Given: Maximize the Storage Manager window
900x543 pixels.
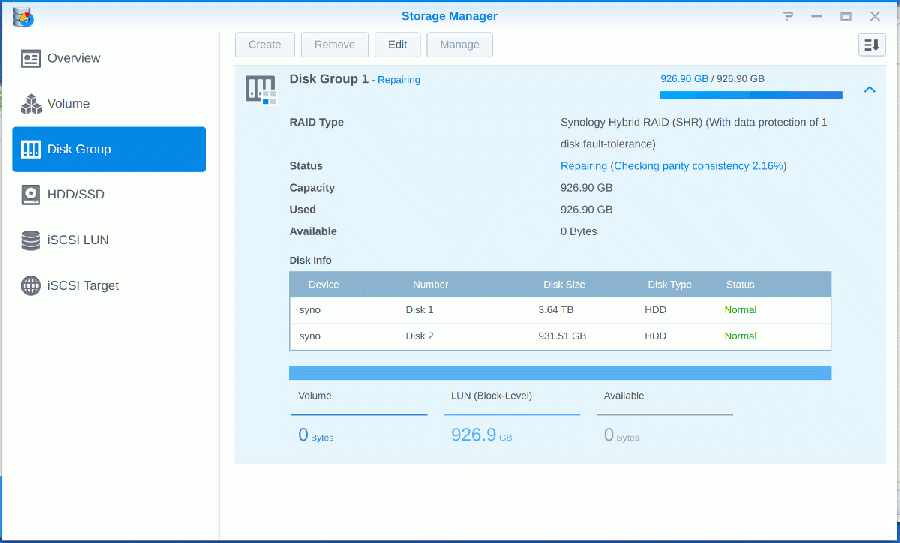Looking at the screenshot, I should tap(845, 16).
